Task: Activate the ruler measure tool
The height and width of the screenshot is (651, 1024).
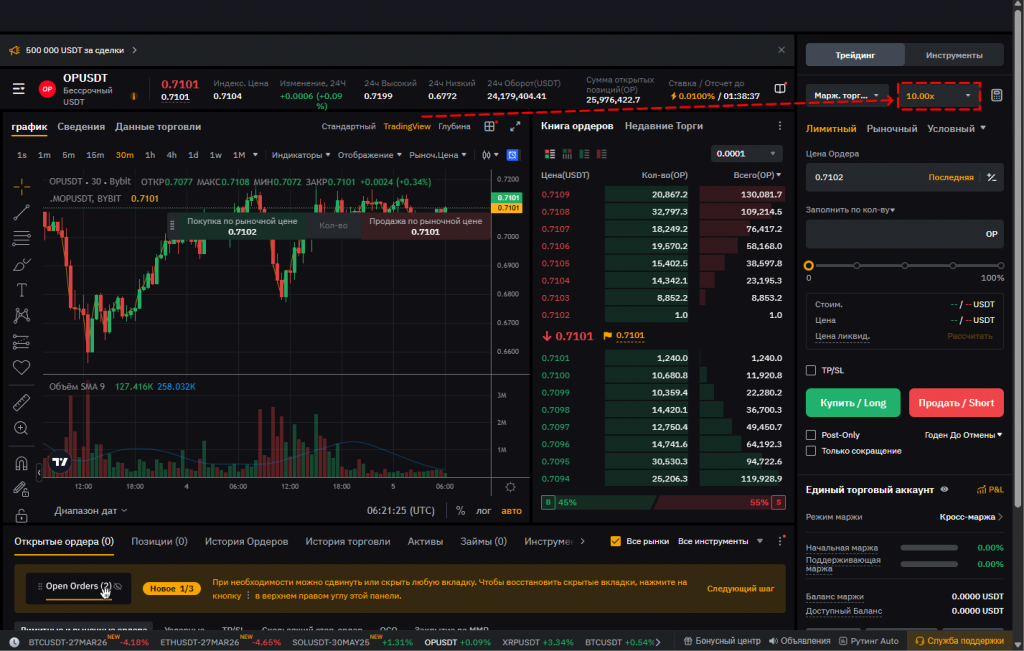Action: [x=21, y=402]
